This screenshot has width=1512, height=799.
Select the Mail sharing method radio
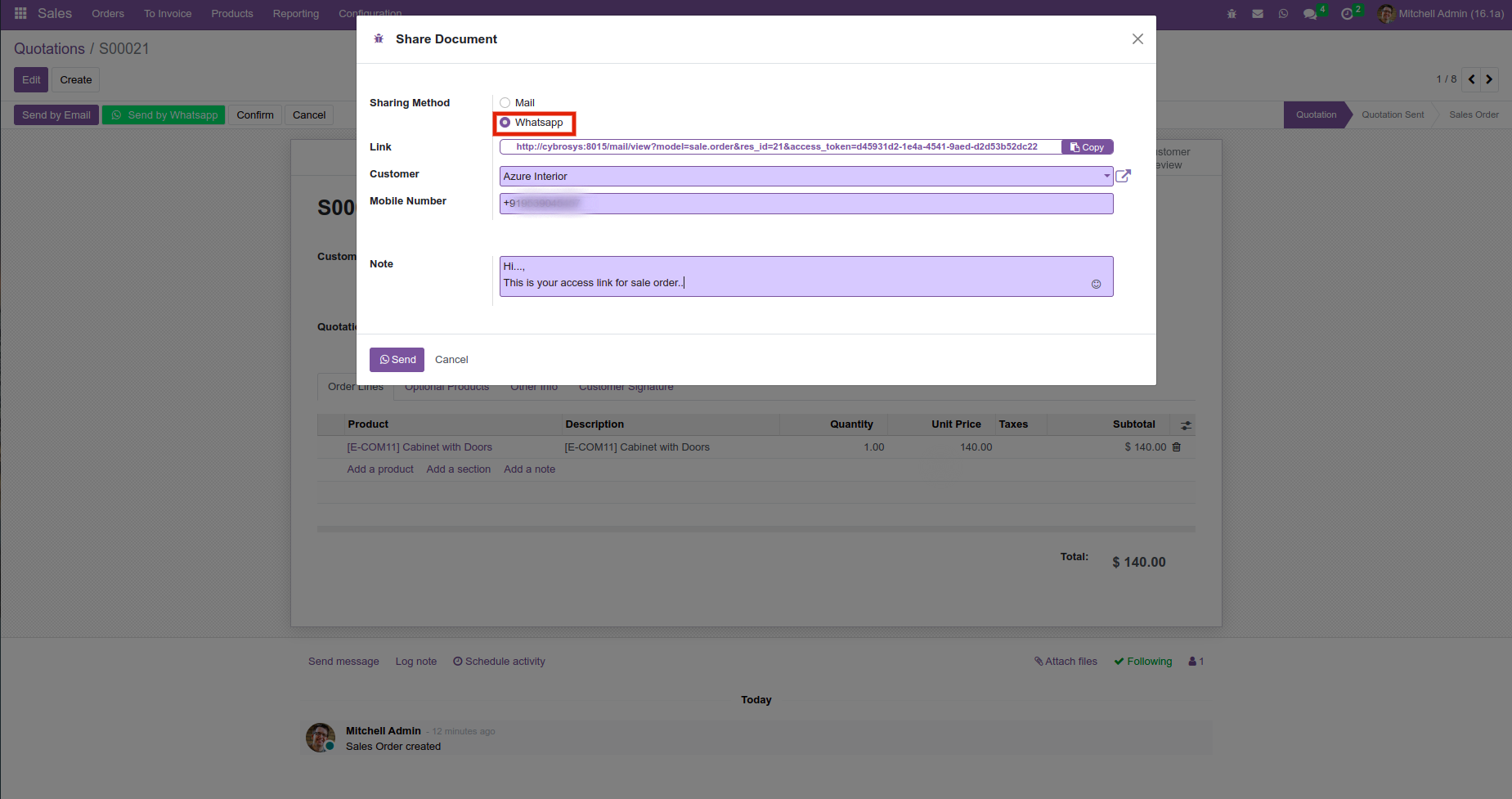[x=505, y=103]
